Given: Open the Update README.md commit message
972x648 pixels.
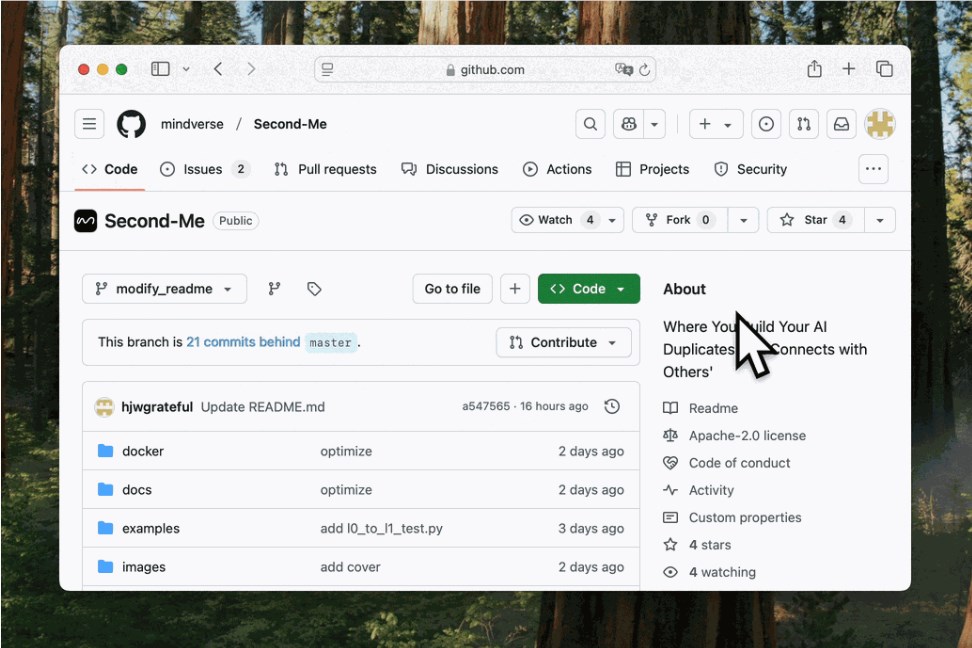Looking at the screenshot, I should pyautogui.click(x=263, y=407).
